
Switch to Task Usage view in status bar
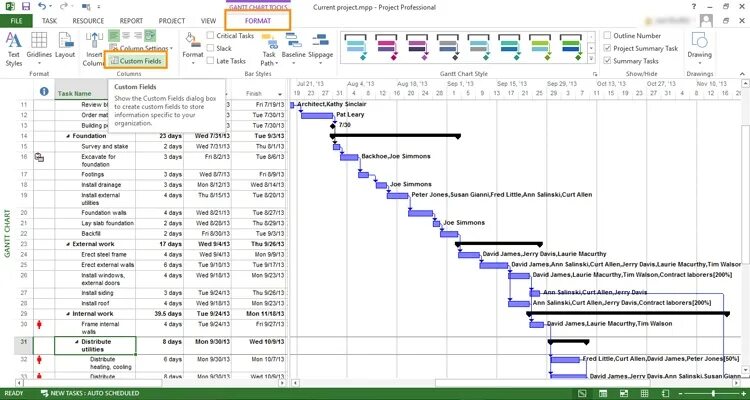[603, 393]
